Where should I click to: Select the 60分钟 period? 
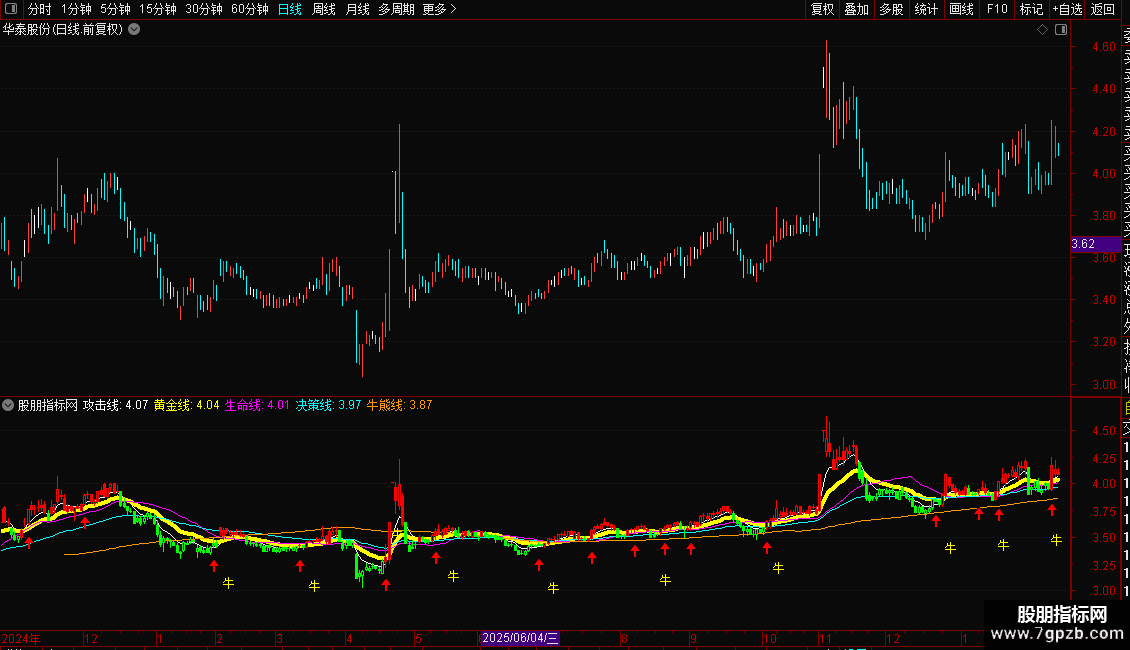250,9
